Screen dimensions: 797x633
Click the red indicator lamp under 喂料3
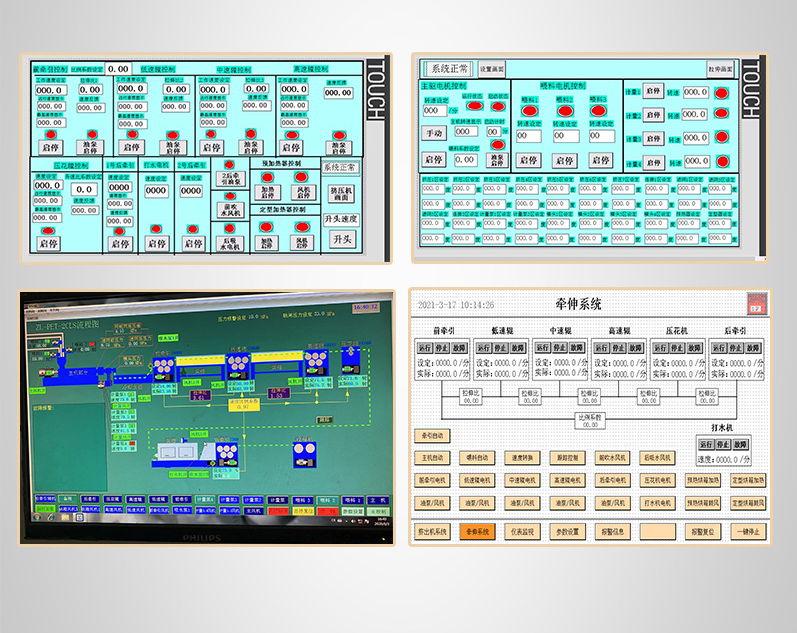click(x=599, y=111)
